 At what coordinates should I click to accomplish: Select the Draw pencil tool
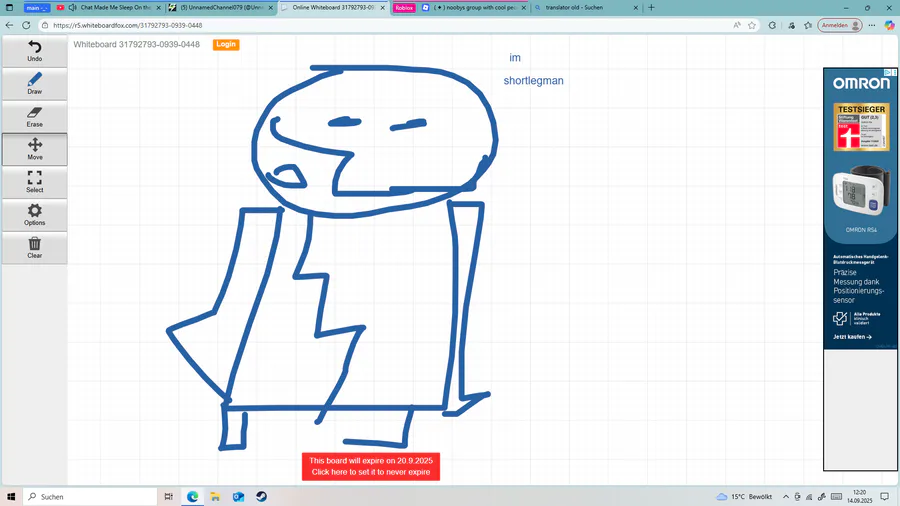(34, 84)
